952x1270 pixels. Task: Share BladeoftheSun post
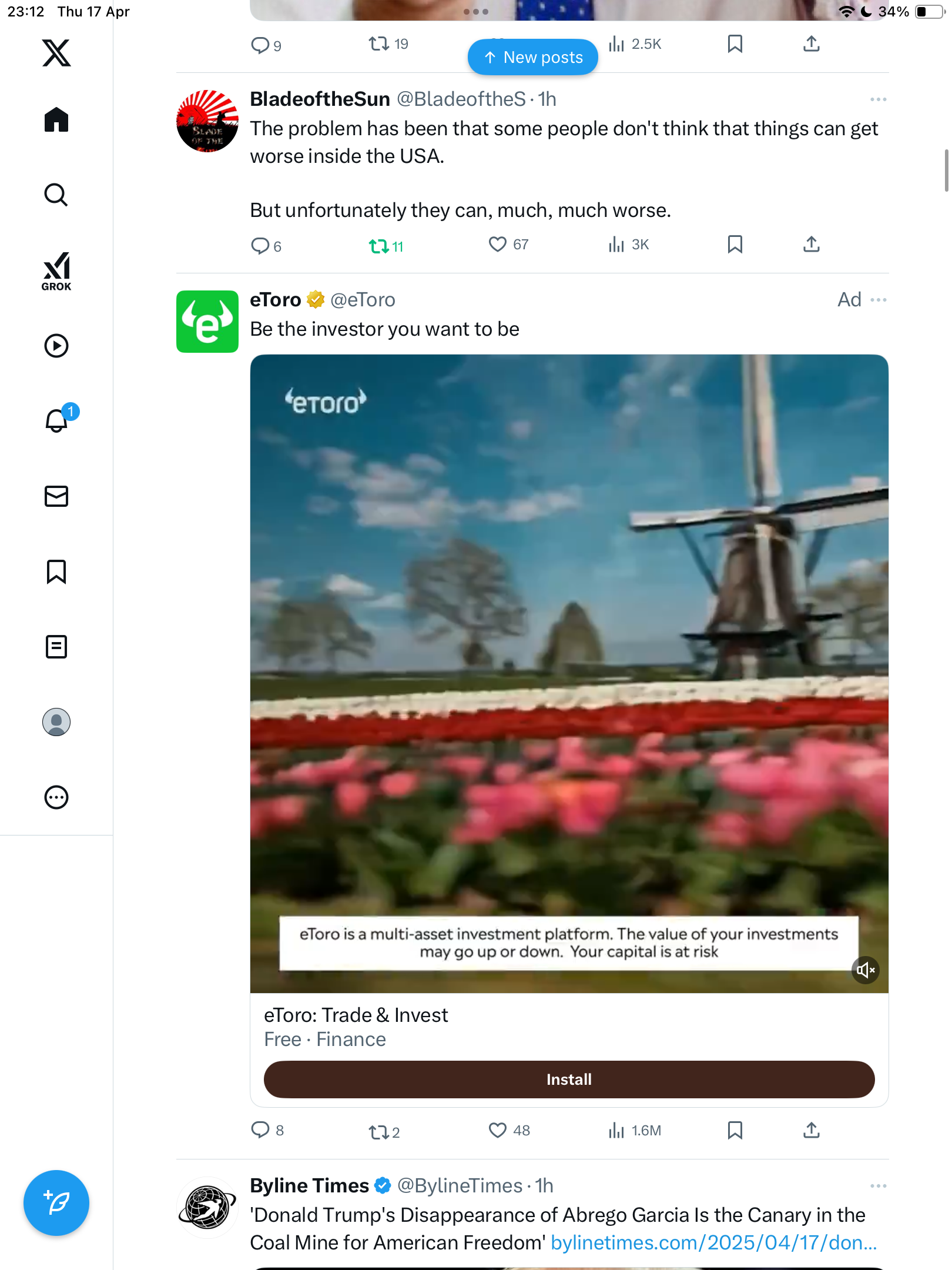(x=812, y=245)
